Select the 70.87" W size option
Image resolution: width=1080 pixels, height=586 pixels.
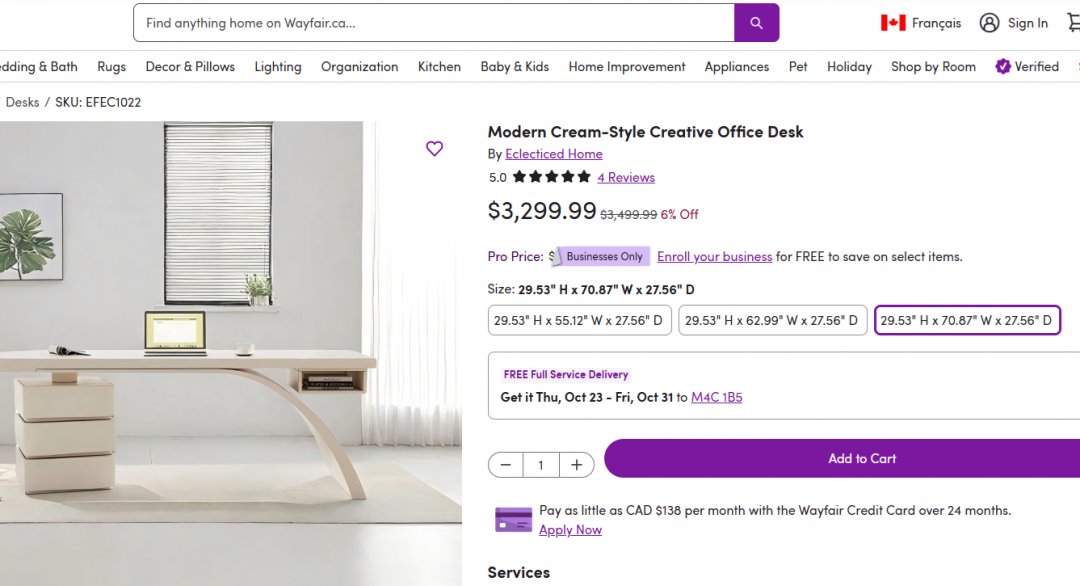[966, 321]
